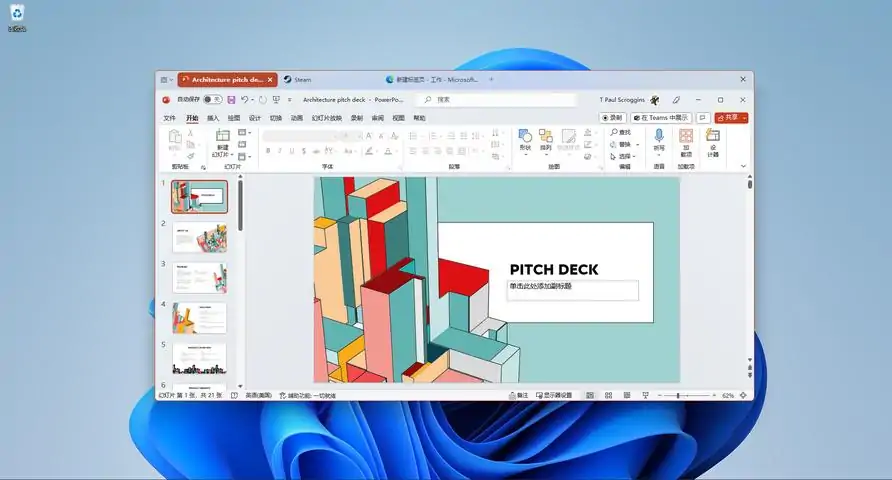This screenshot has height=480, width=892.
Task: Click the Share (共享) button
Action: (x=730, y=117)
